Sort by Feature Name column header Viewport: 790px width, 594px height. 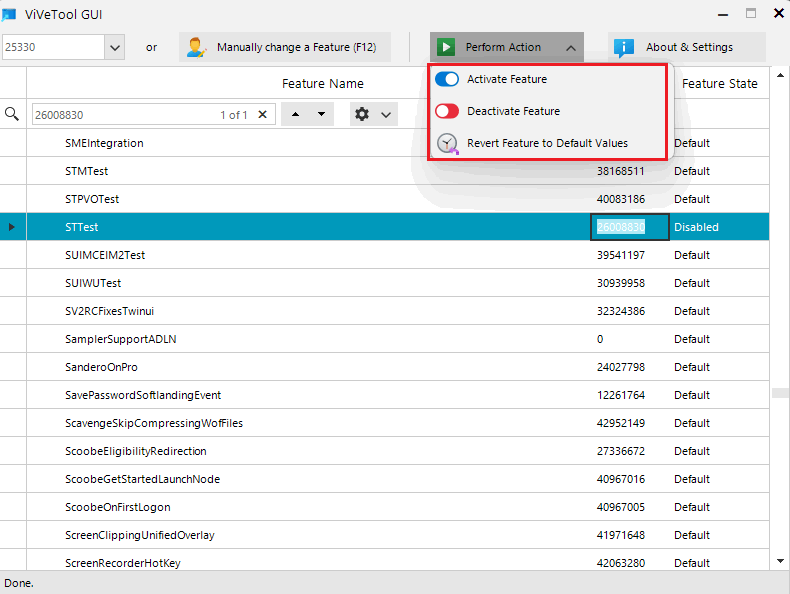[322, 84]
